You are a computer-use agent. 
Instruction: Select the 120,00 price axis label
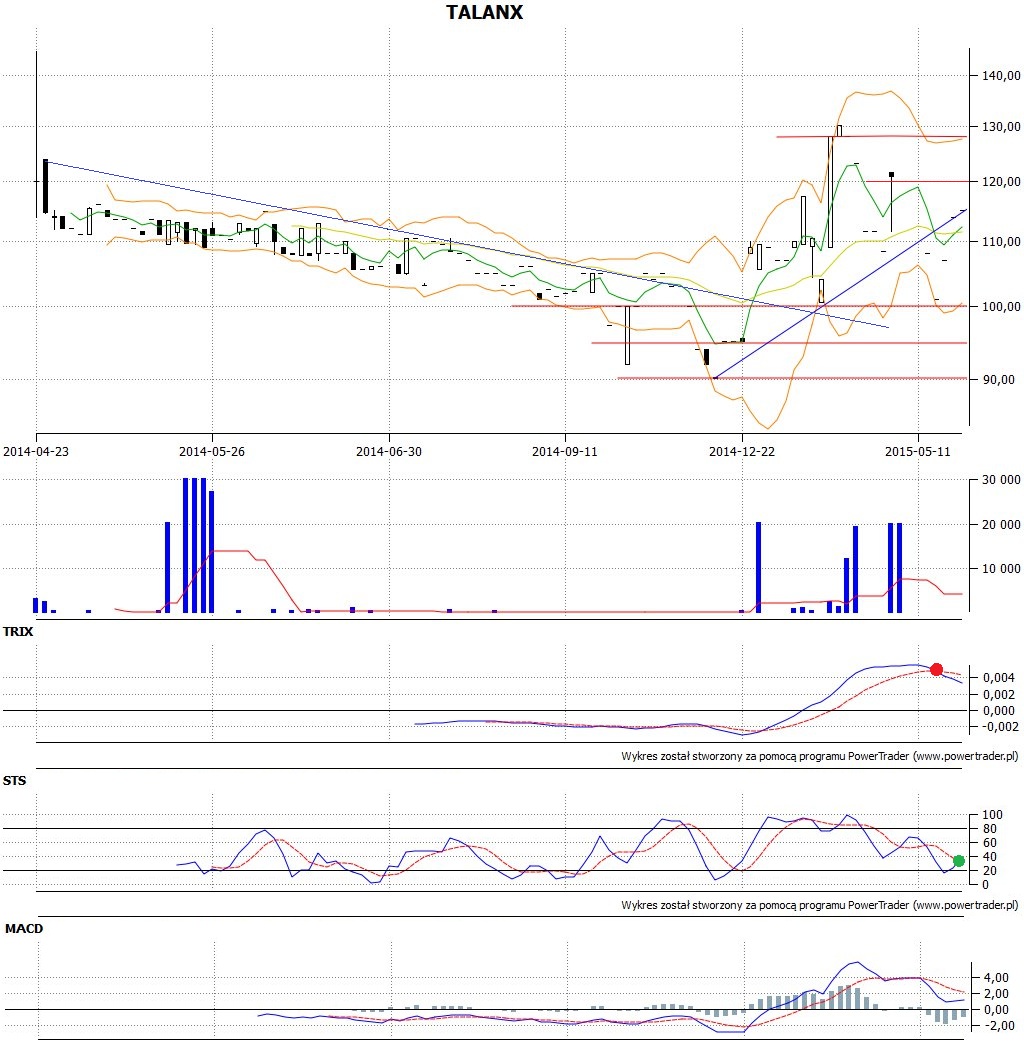coord(1001,182)
